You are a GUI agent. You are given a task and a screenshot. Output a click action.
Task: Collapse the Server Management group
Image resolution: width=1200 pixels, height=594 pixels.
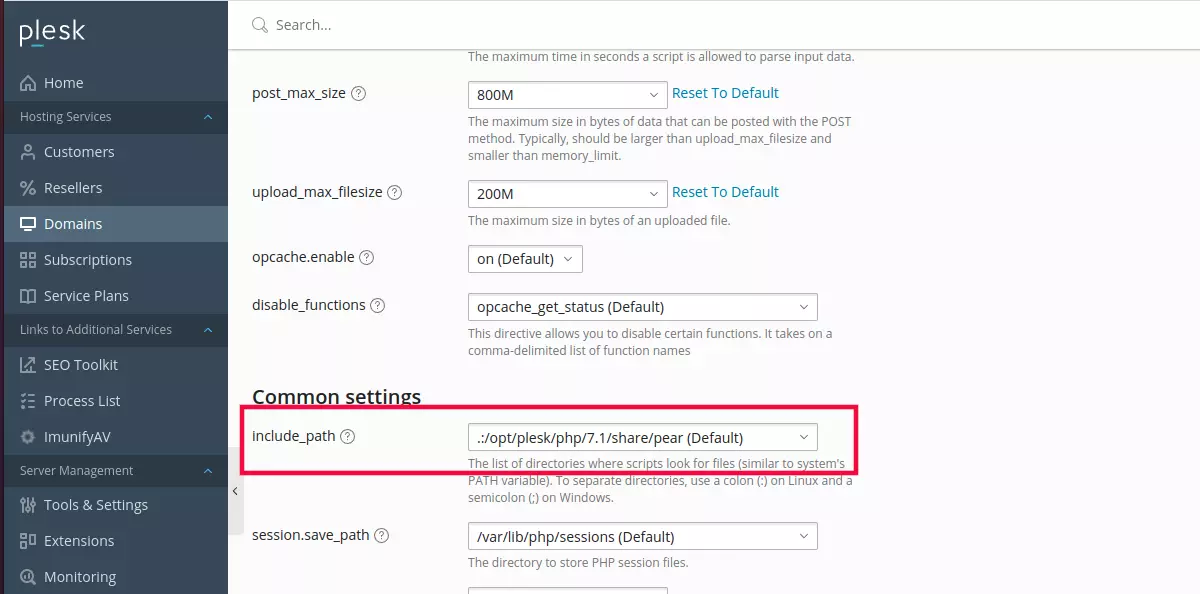click(x=208, y=470)
